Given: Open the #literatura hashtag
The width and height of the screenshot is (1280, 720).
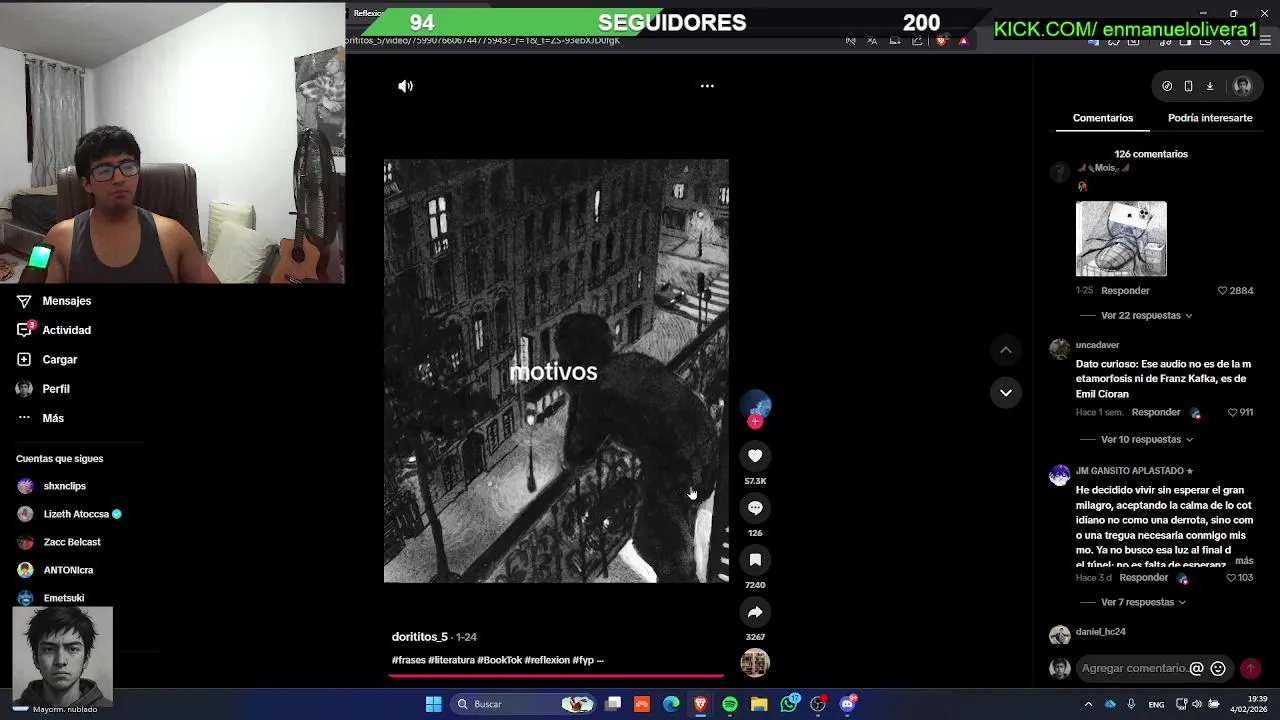Looking at the screenshot, I should [x=451, y=660].
